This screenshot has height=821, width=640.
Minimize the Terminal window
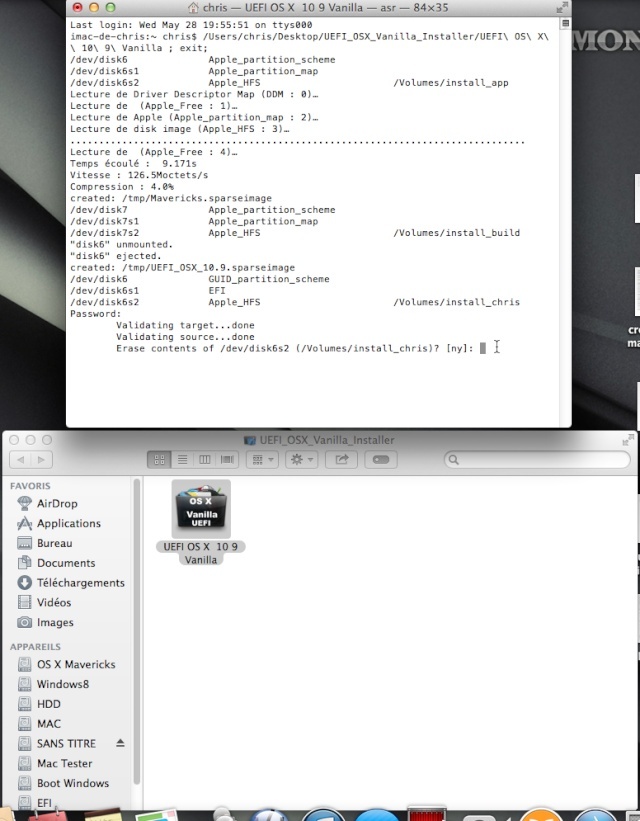click(x=94, y=7)
